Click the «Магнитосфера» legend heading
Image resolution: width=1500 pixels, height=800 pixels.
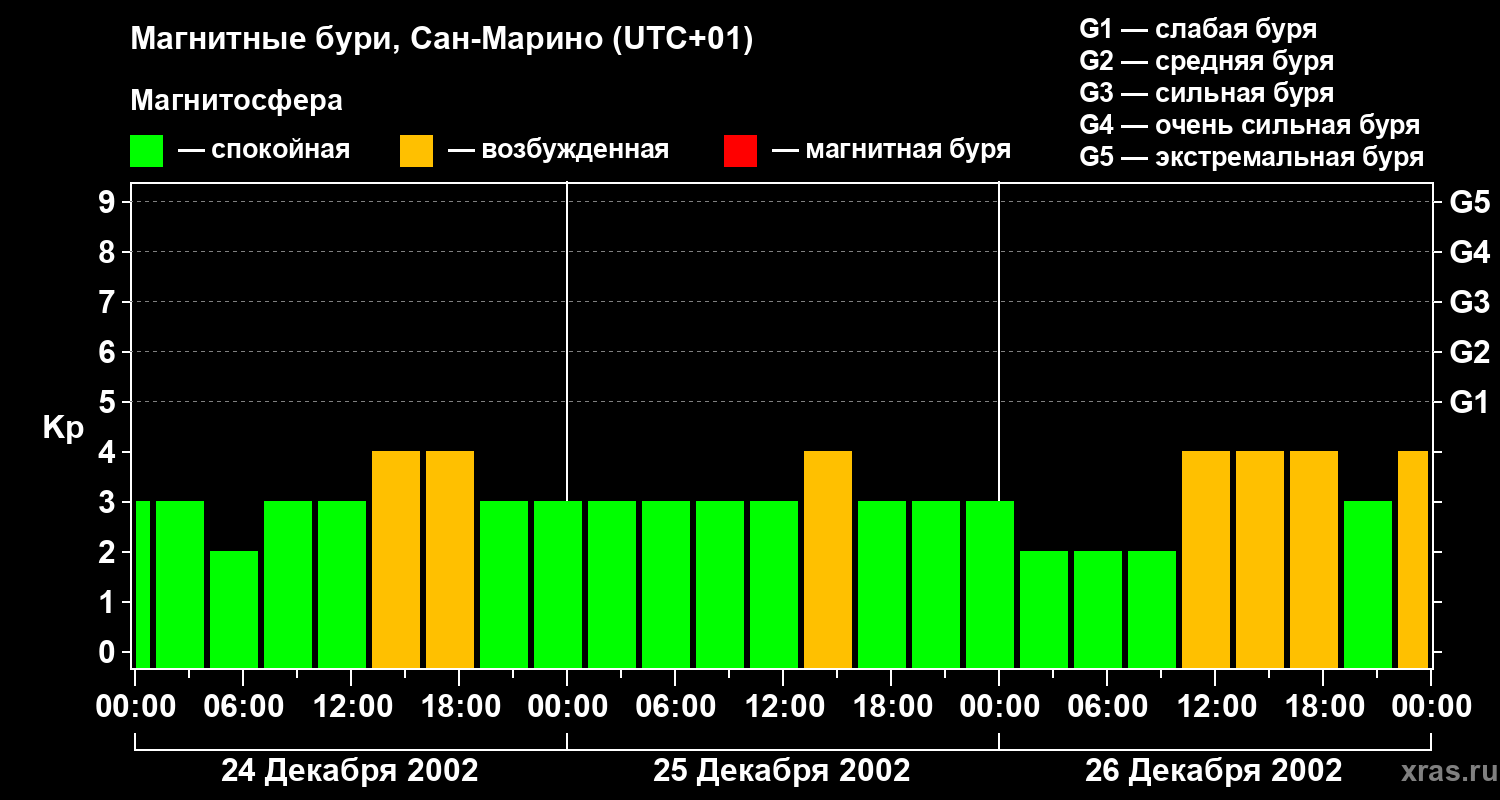pos(237,100)
